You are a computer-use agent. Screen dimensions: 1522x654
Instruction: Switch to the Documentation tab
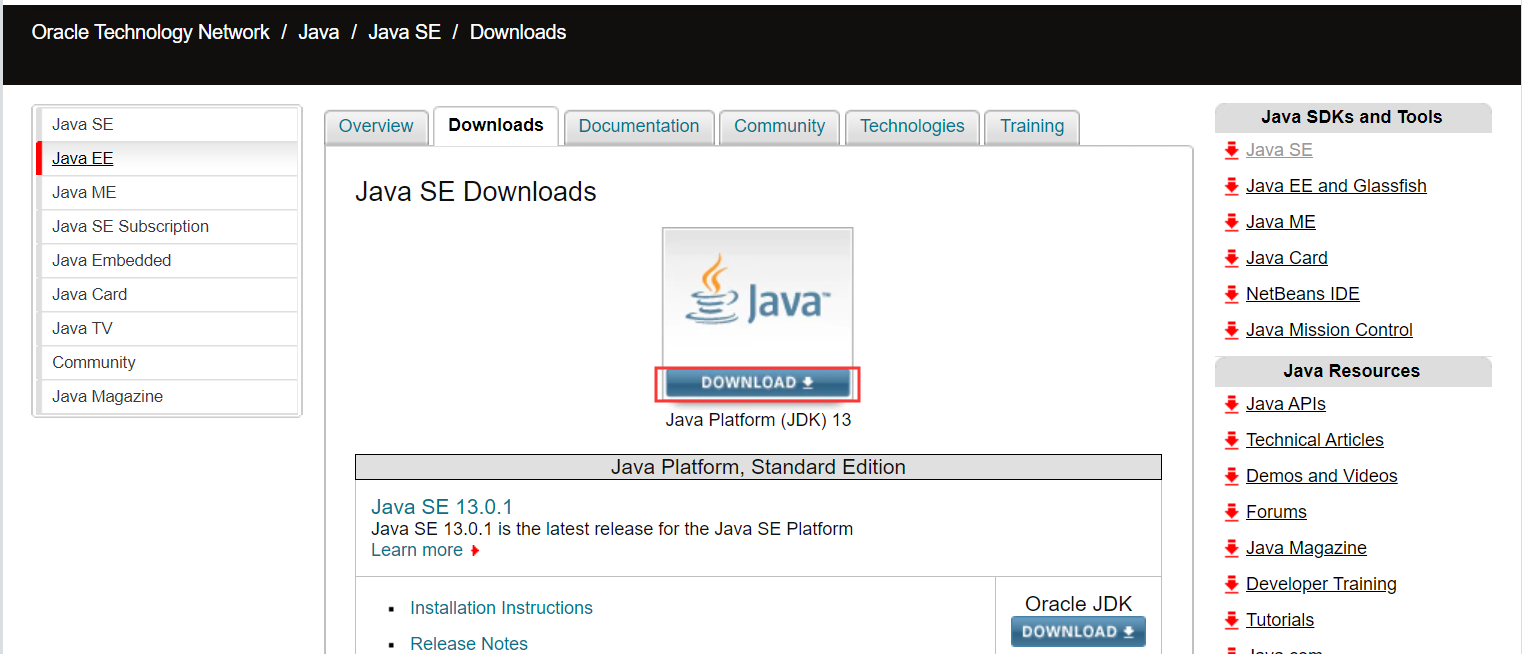coord(639,127)
